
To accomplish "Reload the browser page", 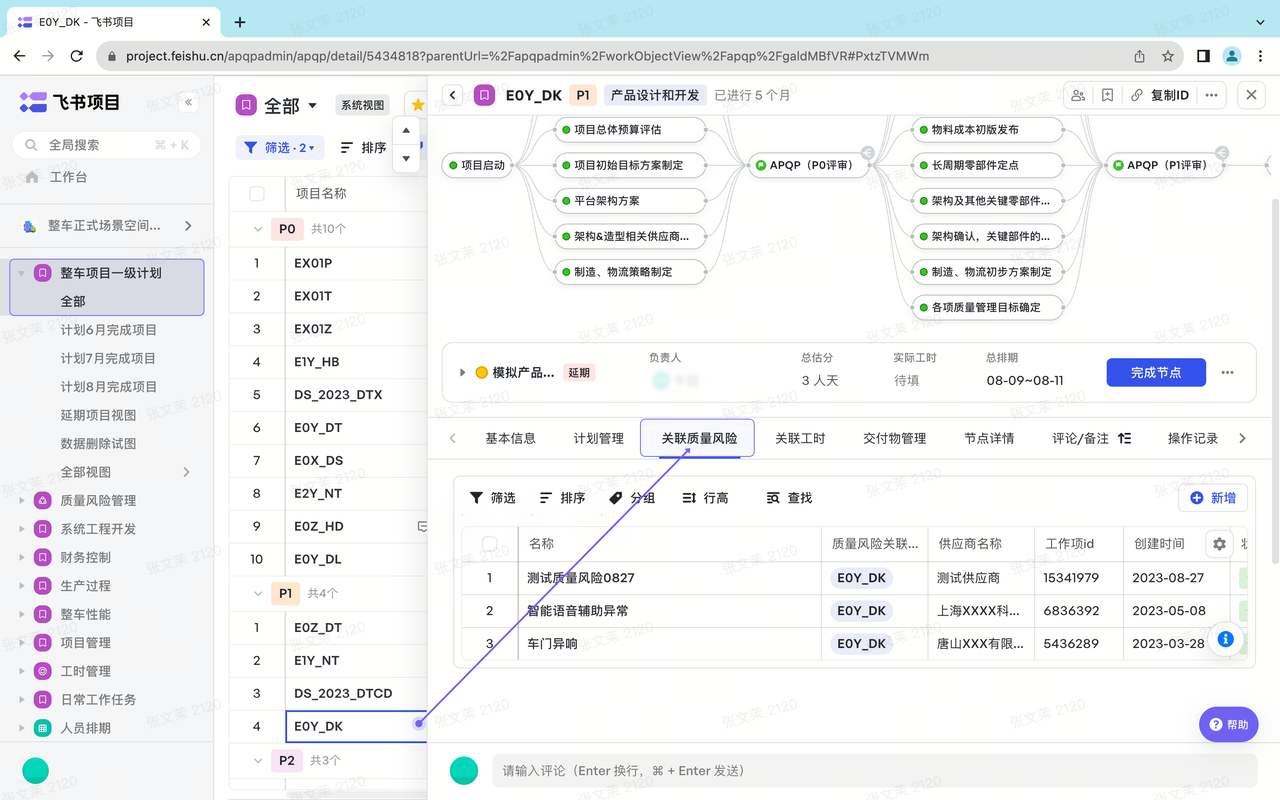I will 79,56.
